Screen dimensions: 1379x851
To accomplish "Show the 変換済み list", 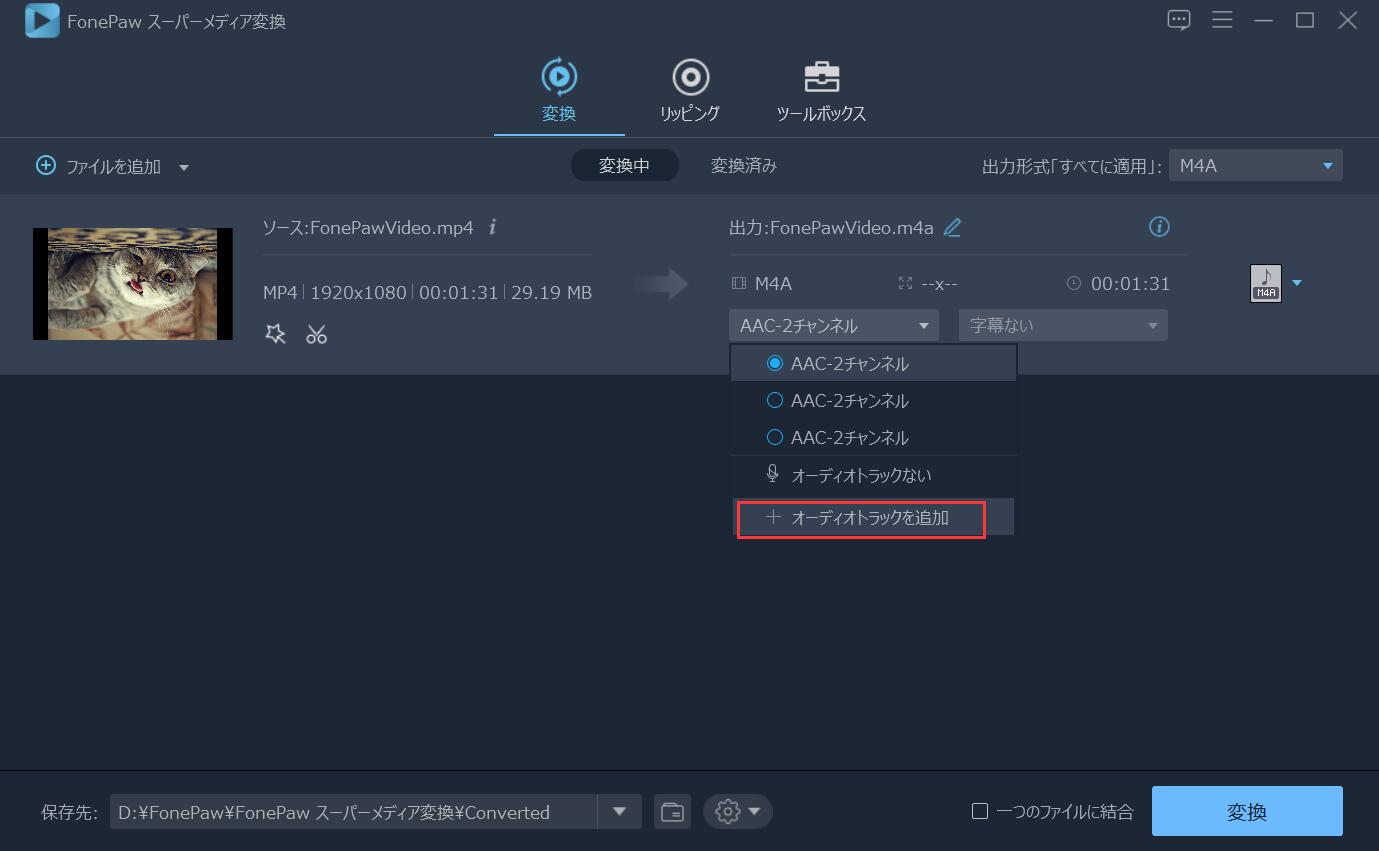I will click(x=743, y=166).
